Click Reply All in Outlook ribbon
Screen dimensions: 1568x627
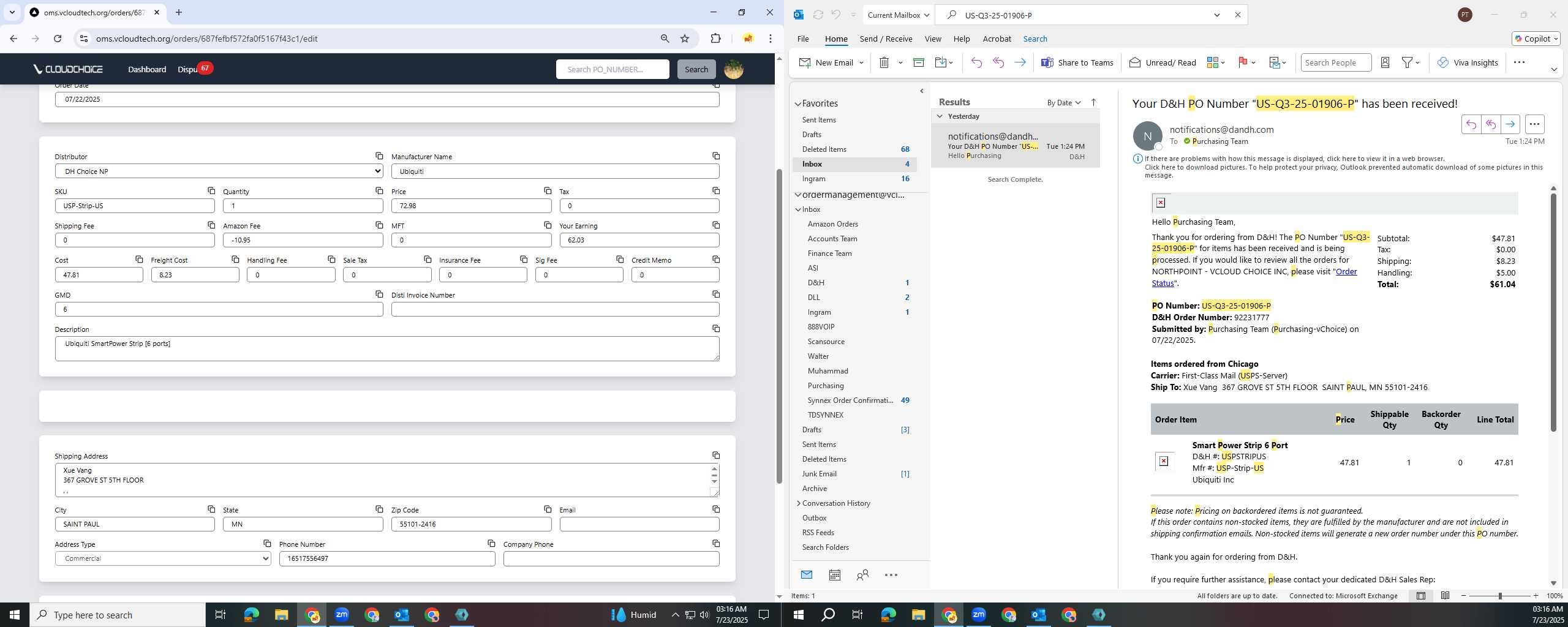[998, 62]
